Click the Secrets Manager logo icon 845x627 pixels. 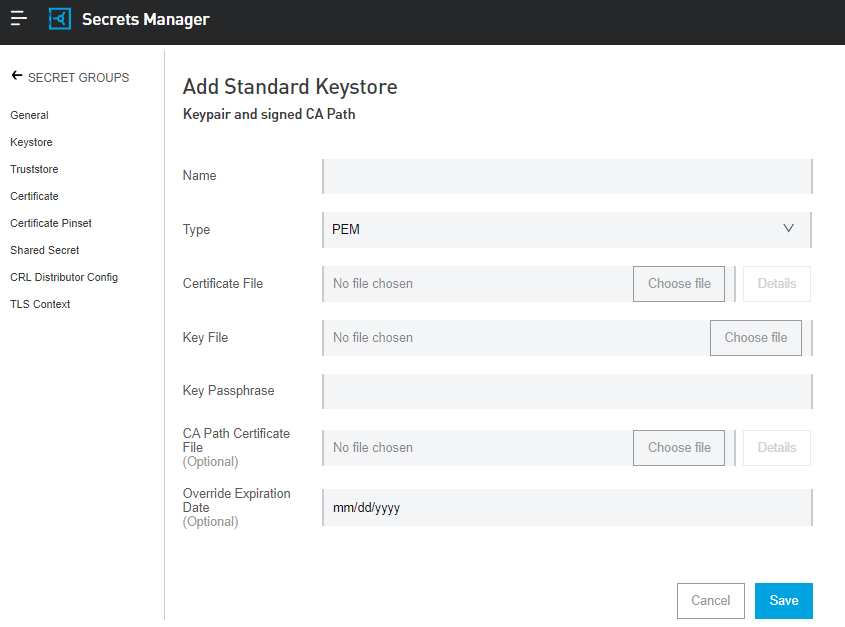(59, 18)
